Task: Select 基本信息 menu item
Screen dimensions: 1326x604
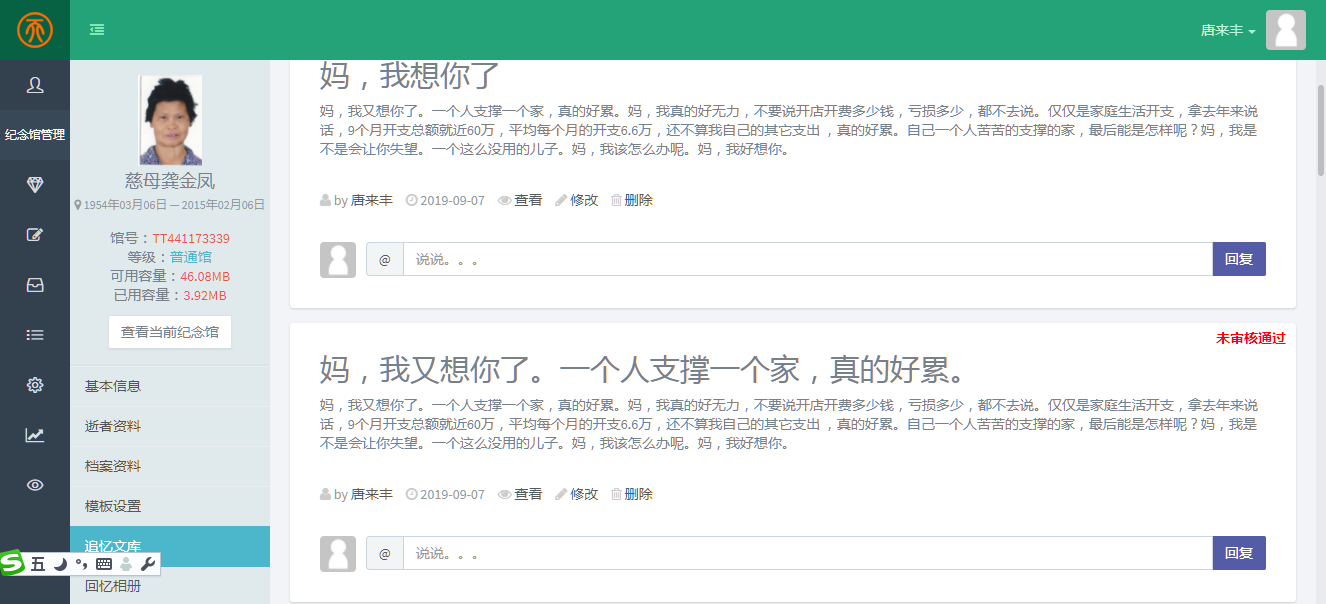Action: pos(113,386)
